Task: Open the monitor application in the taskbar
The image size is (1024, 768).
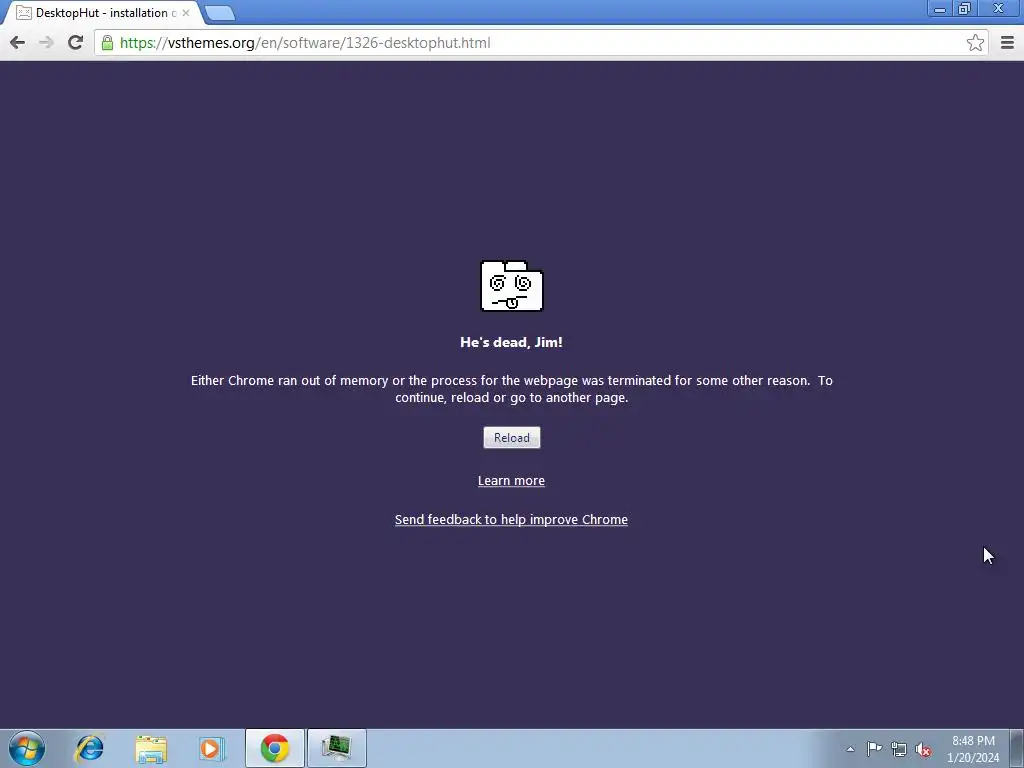Action: click(337, 748)
